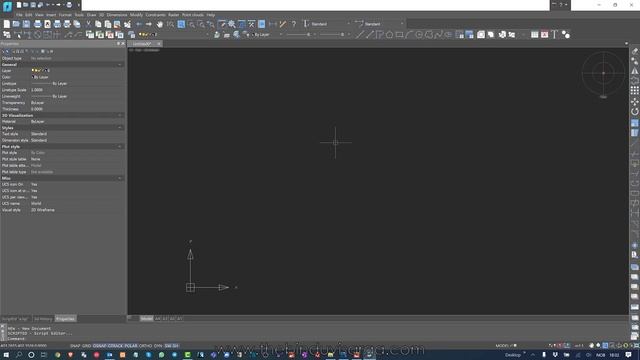
Task: Toggle DYN input in status bar
Action: click(158, 346)
